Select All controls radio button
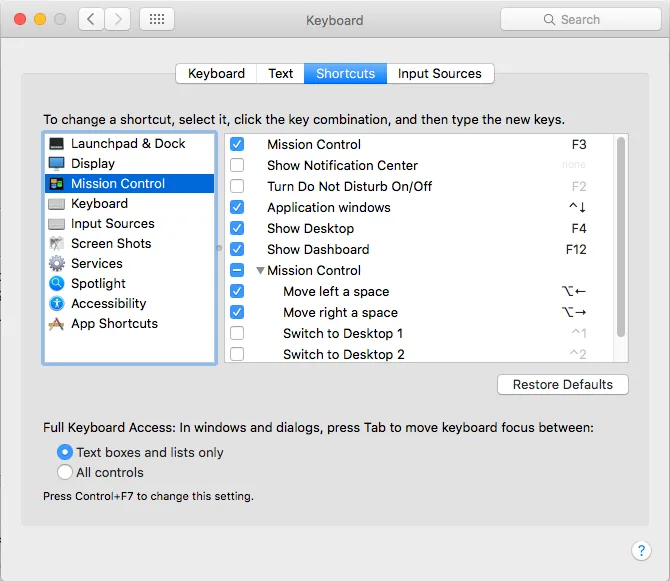 pos(65,472)
